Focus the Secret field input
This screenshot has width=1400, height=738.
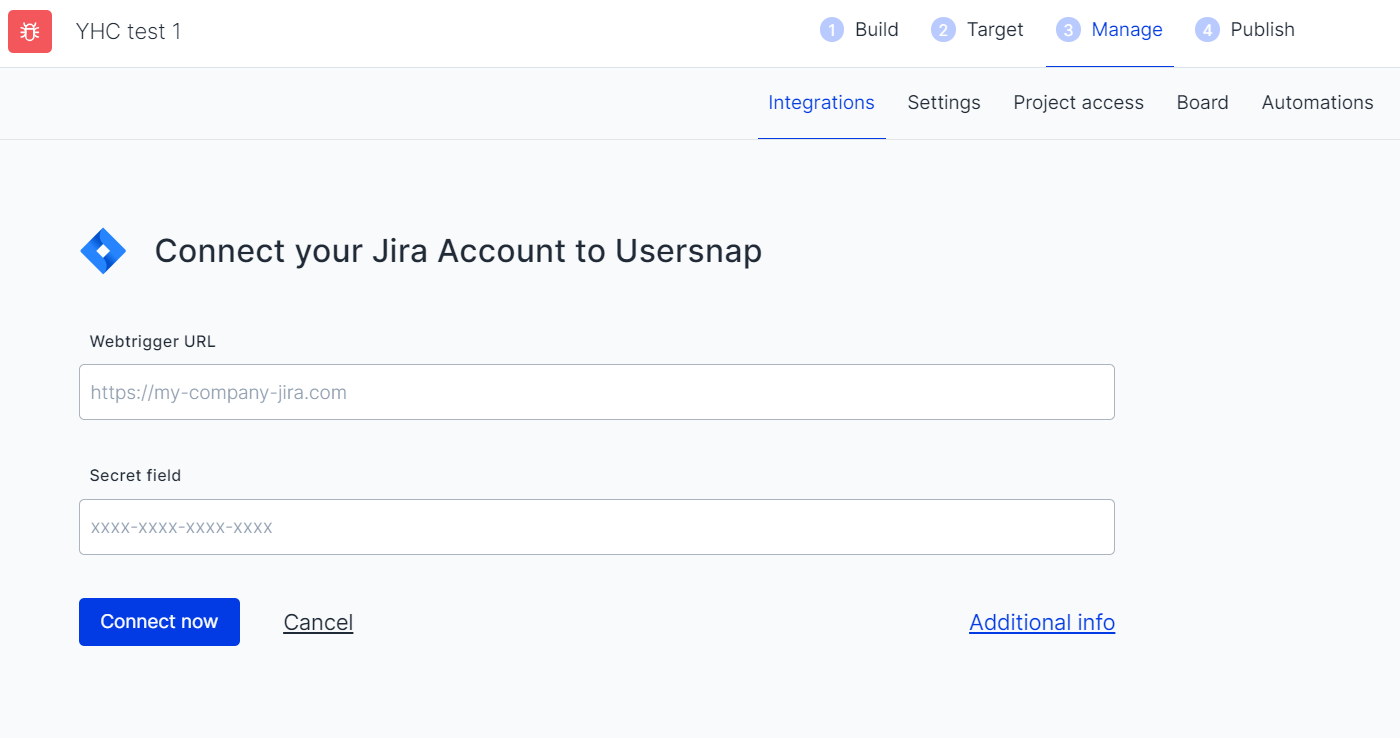coord(597,527)
